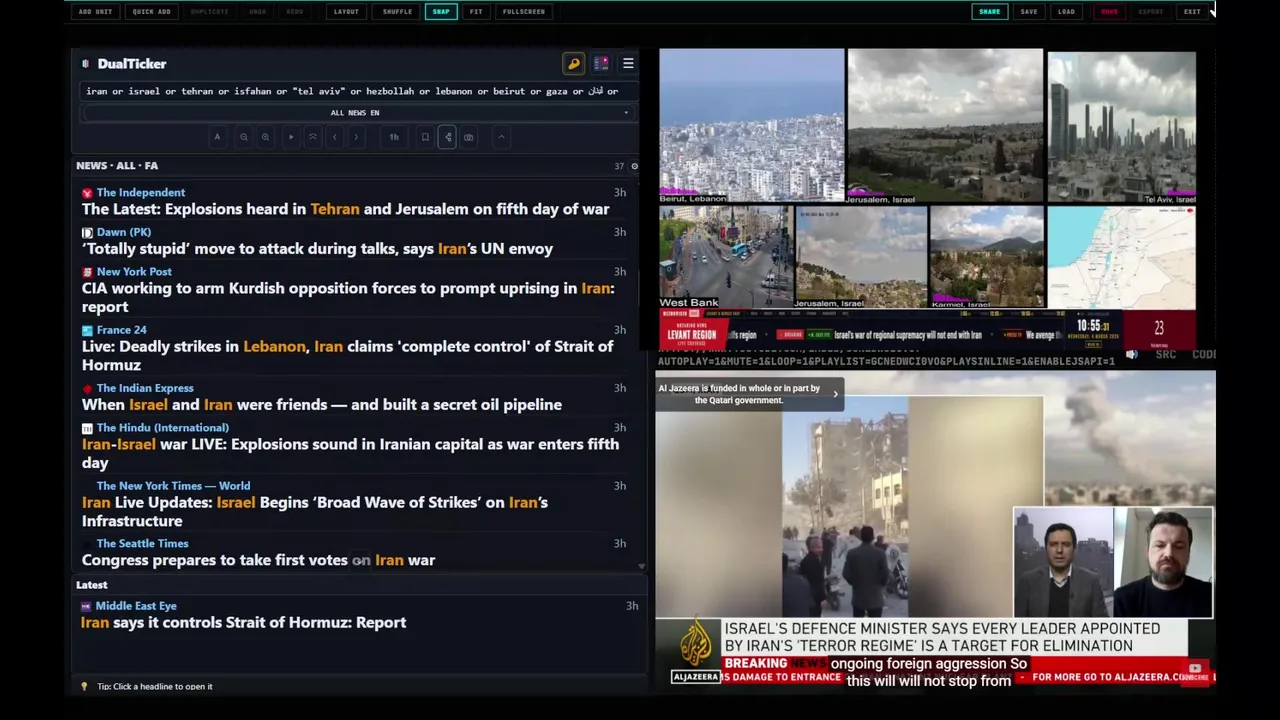Click the next arrow icon

[x=356, y=137]
